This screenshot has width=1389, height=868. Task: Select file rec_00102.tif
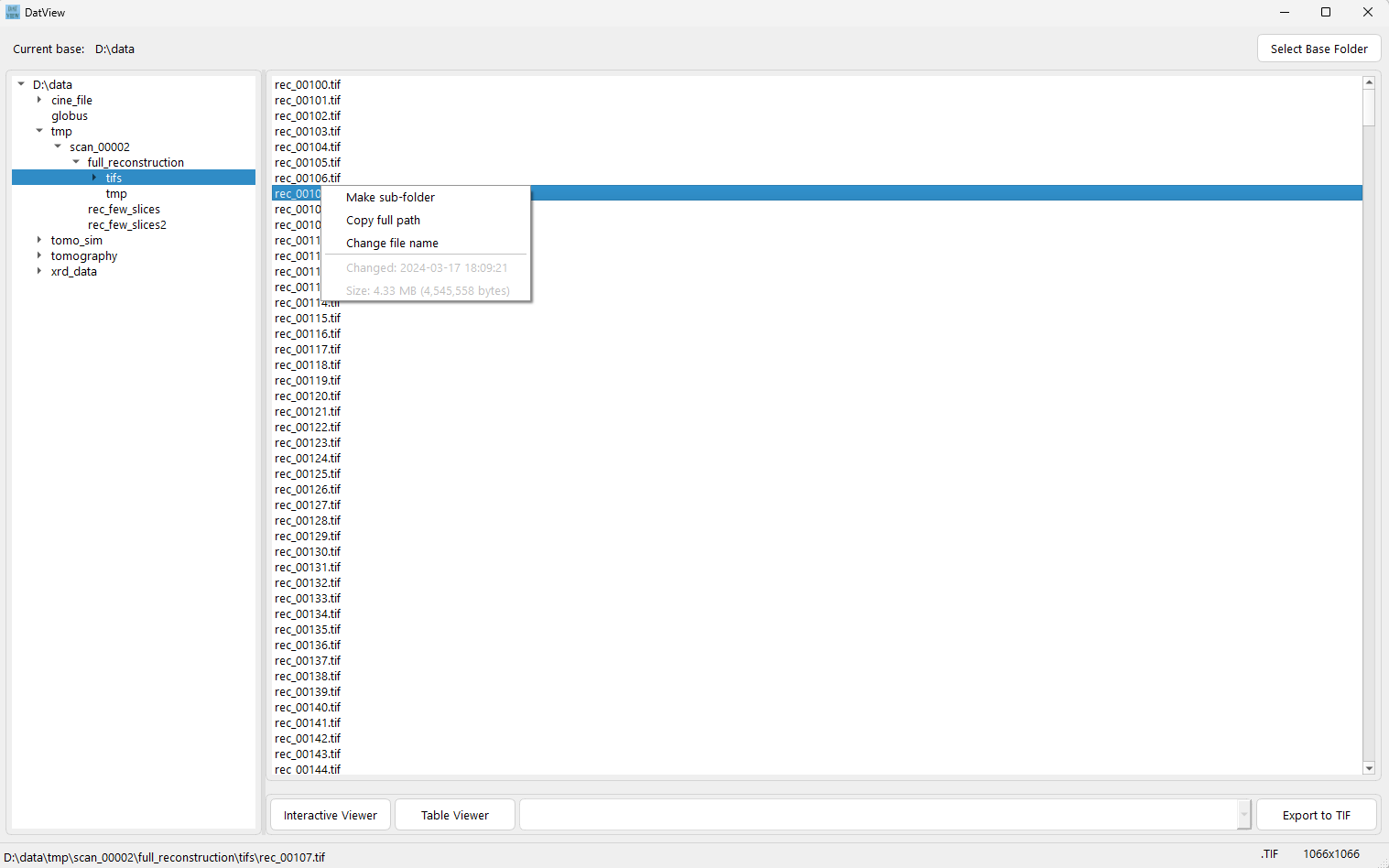(x=308, y=115)
